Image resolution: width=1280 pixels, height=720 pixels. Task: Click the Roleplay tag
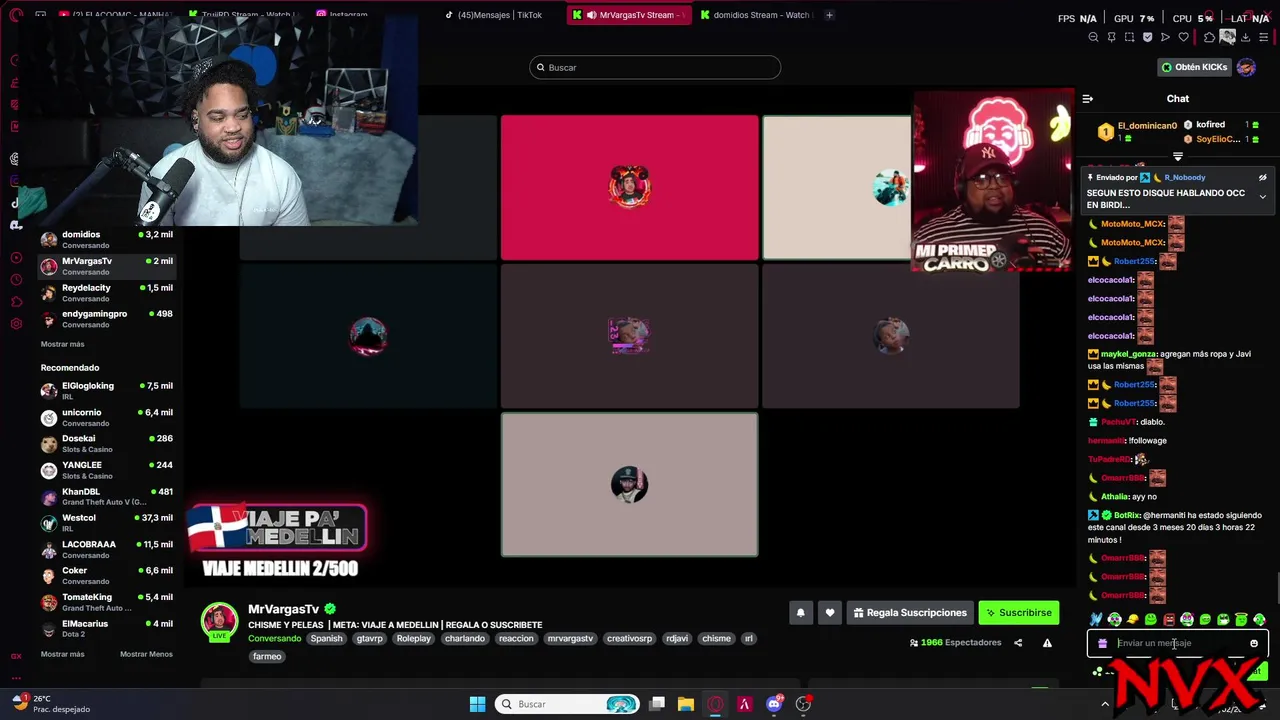(x=414, y=638)
